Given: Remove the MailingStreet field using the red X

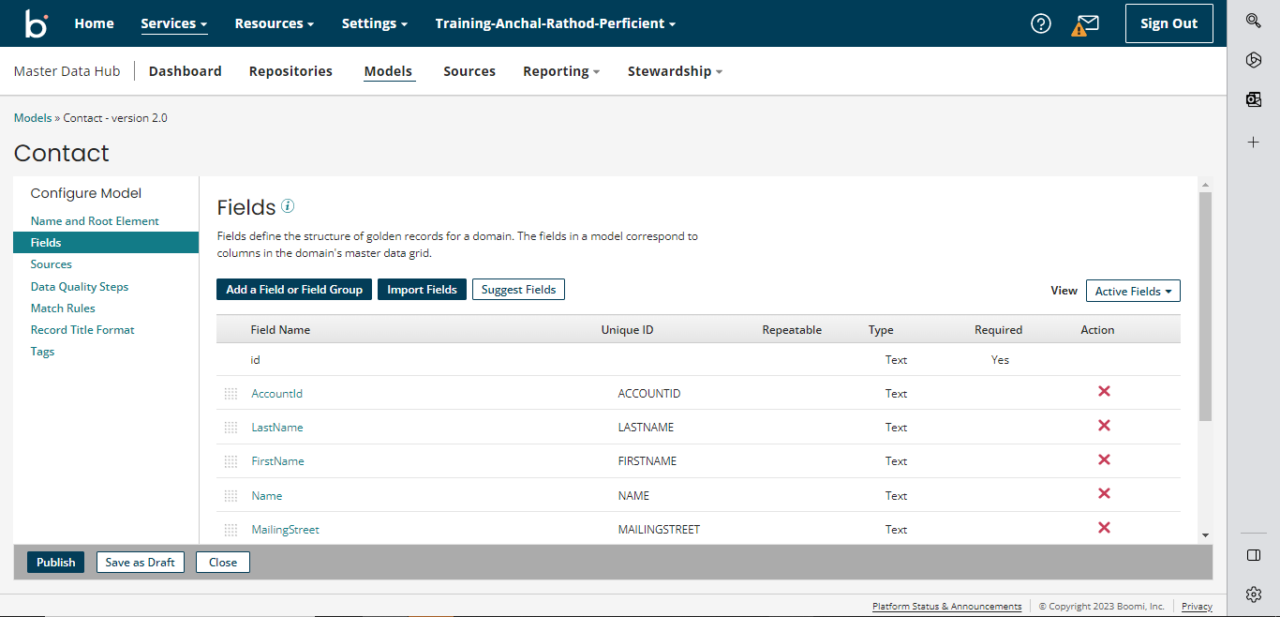Looking at the screenshot, I should [1103, 527].
